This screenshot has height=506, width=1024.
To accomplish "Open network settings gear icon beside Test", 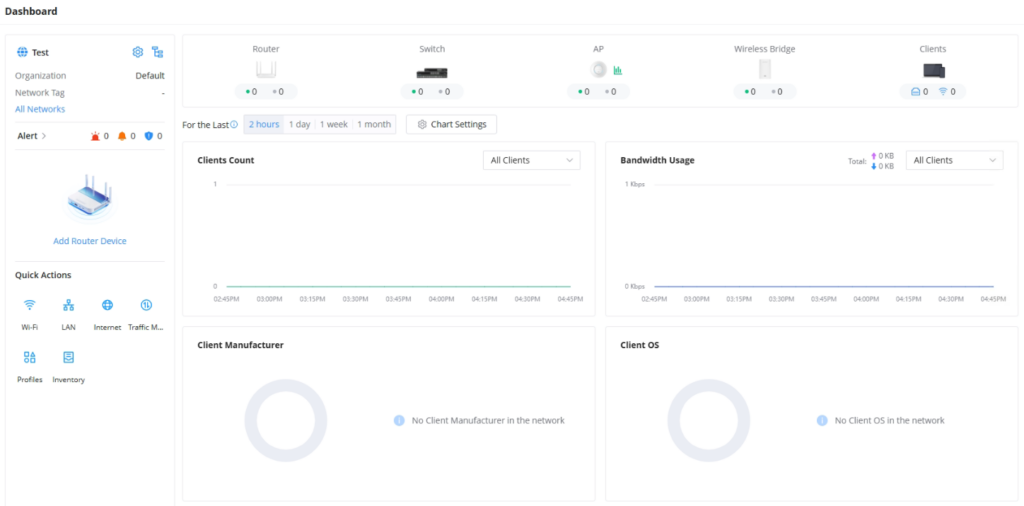I will pyautogui.click(x=137, y=52).
